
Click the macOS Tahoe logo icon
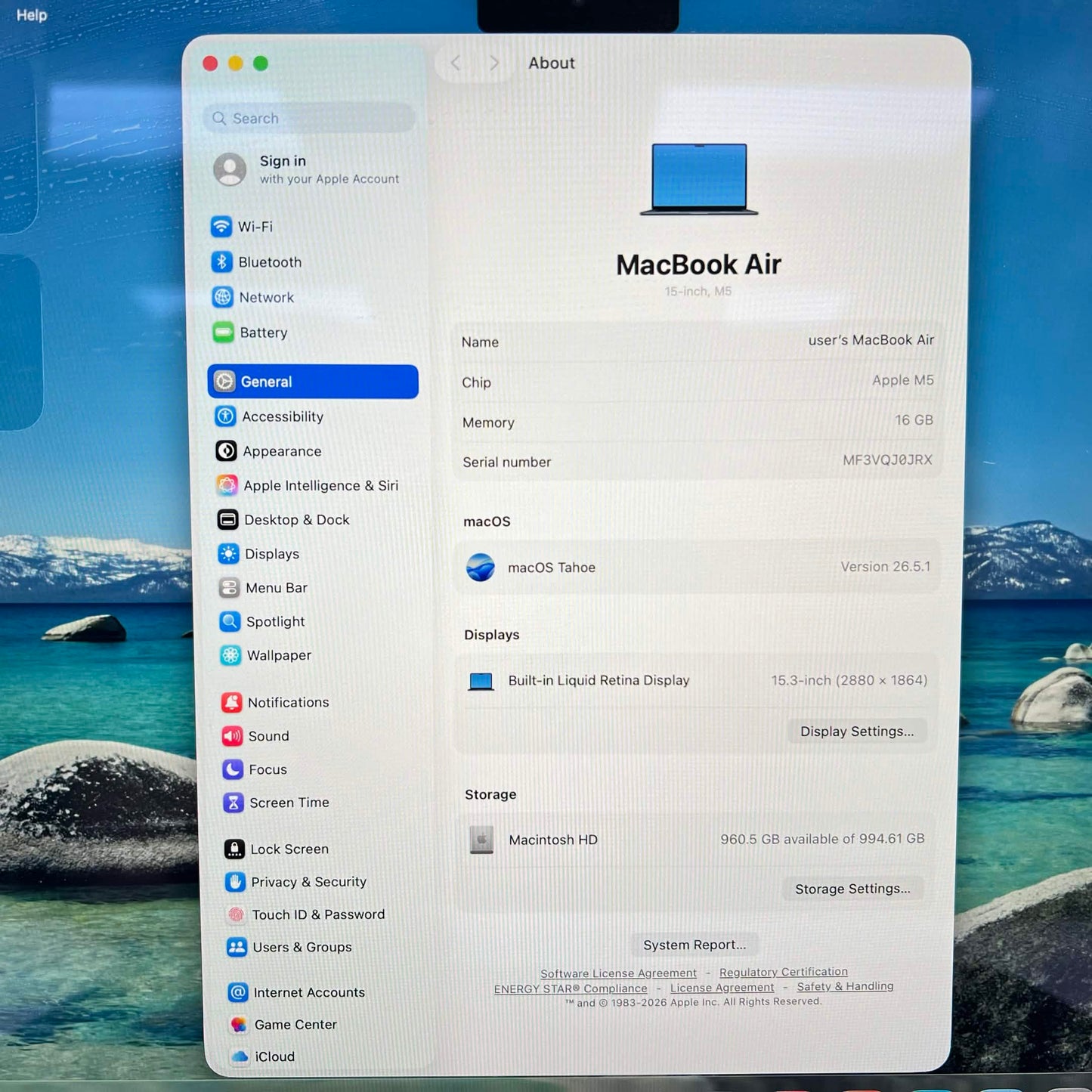pos(481,567)
